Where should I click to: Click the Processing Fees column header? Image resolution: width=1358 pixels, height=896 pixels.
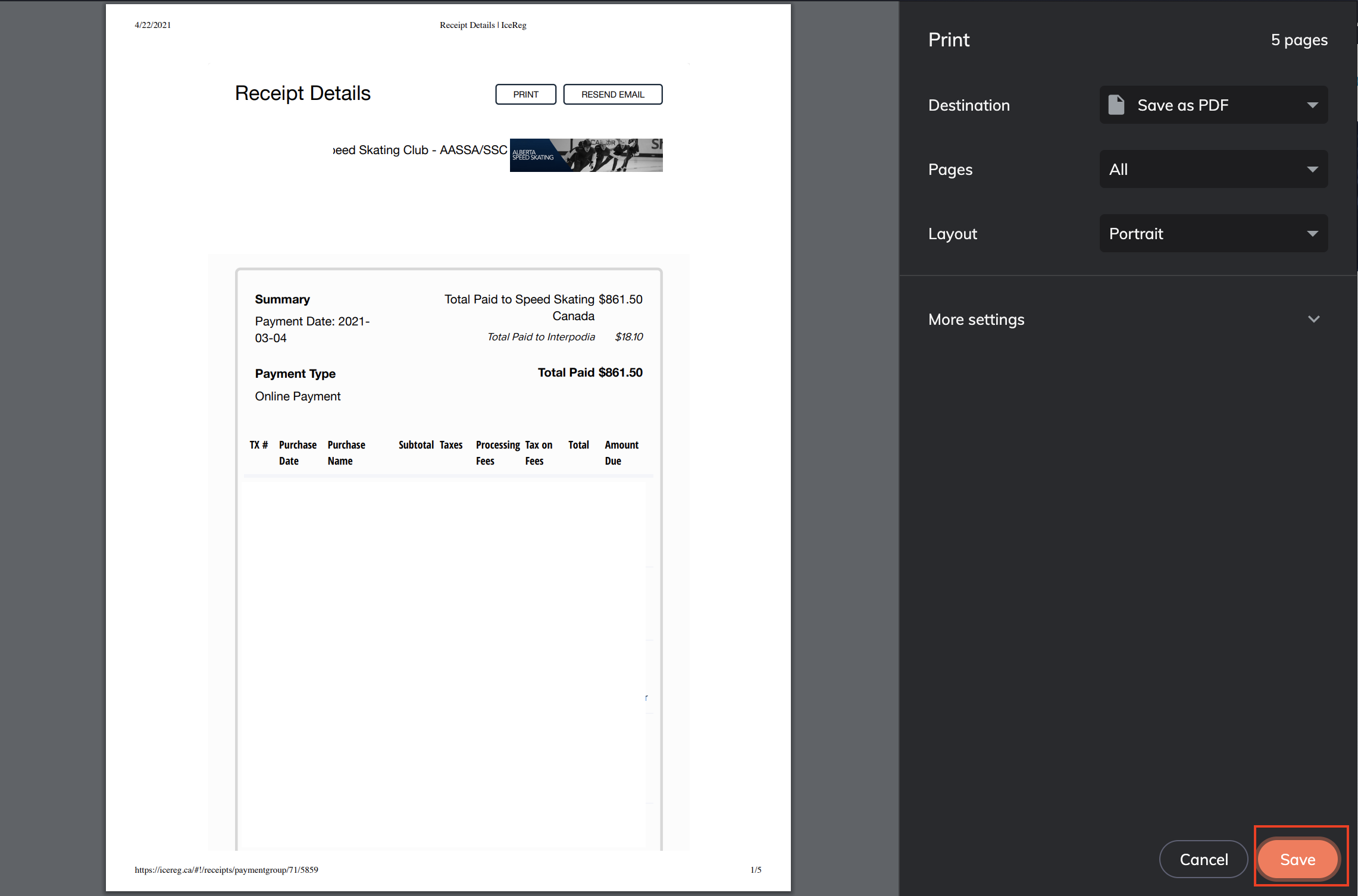(x=497, y=453)
